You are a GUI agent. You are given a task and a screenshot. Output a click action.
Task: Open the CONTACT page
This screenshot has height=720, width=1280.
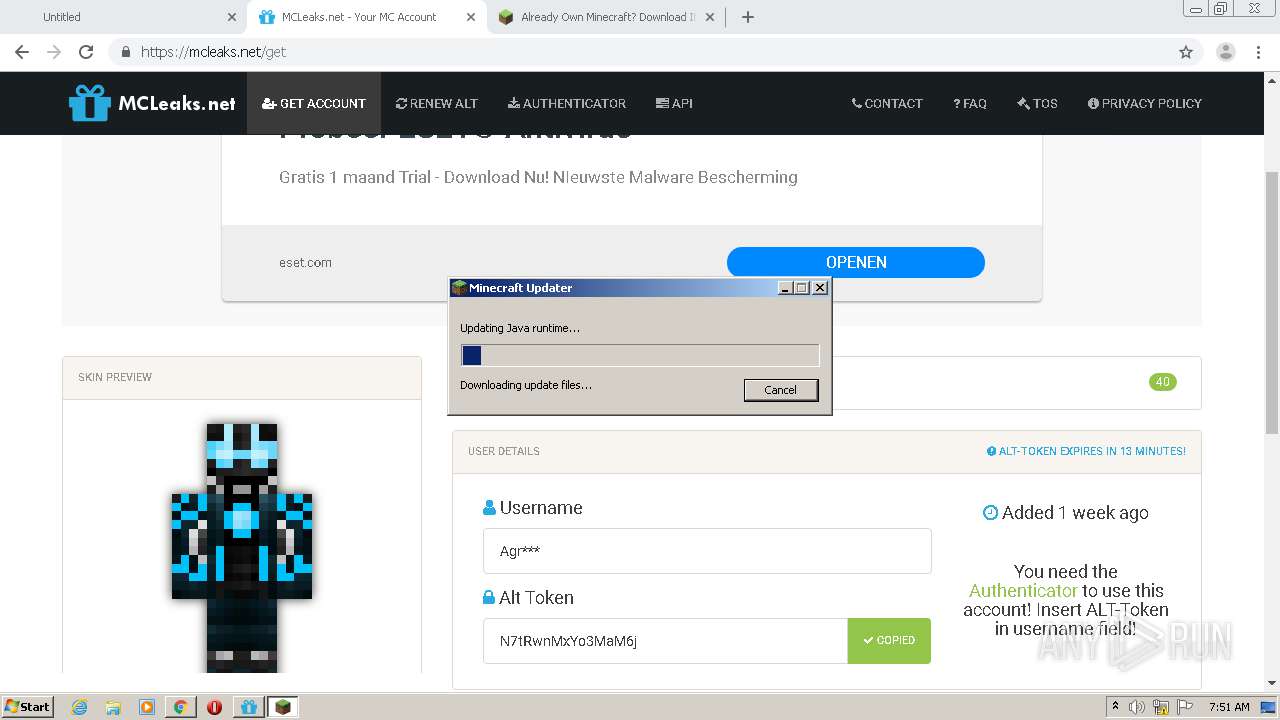click(887, 103)
